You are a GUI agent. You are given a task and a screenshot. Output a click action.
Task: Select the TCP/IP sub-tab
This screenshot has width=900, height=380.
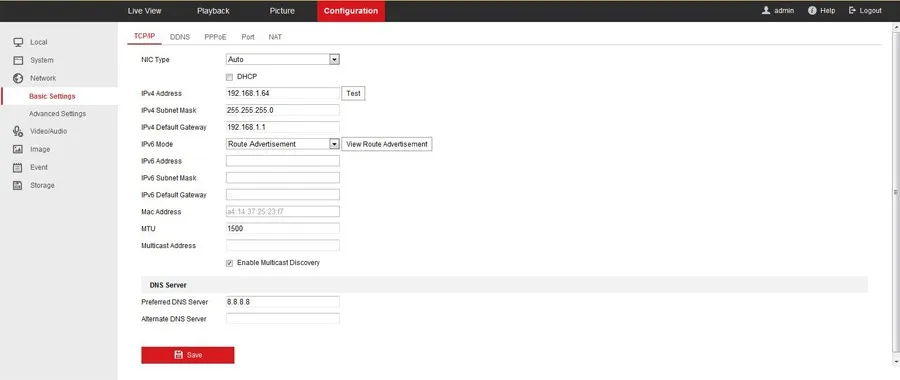tap(145, 36)
